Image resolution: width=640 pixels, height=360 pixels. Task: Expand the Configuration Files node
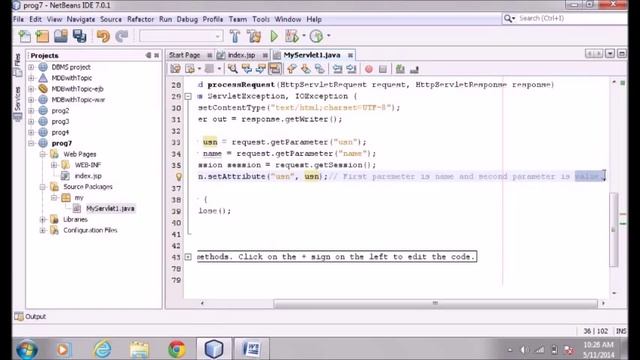click(x=42, y=231)
